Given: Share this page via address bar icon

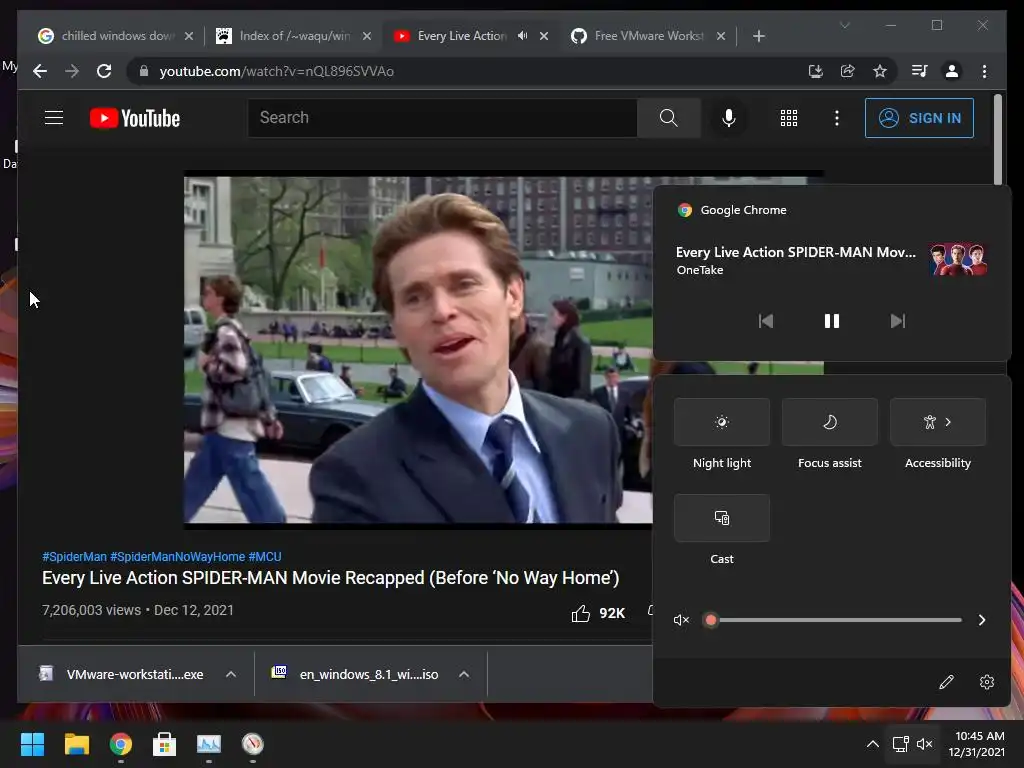Looking at the screenshot, I should [x=848, y=71].
